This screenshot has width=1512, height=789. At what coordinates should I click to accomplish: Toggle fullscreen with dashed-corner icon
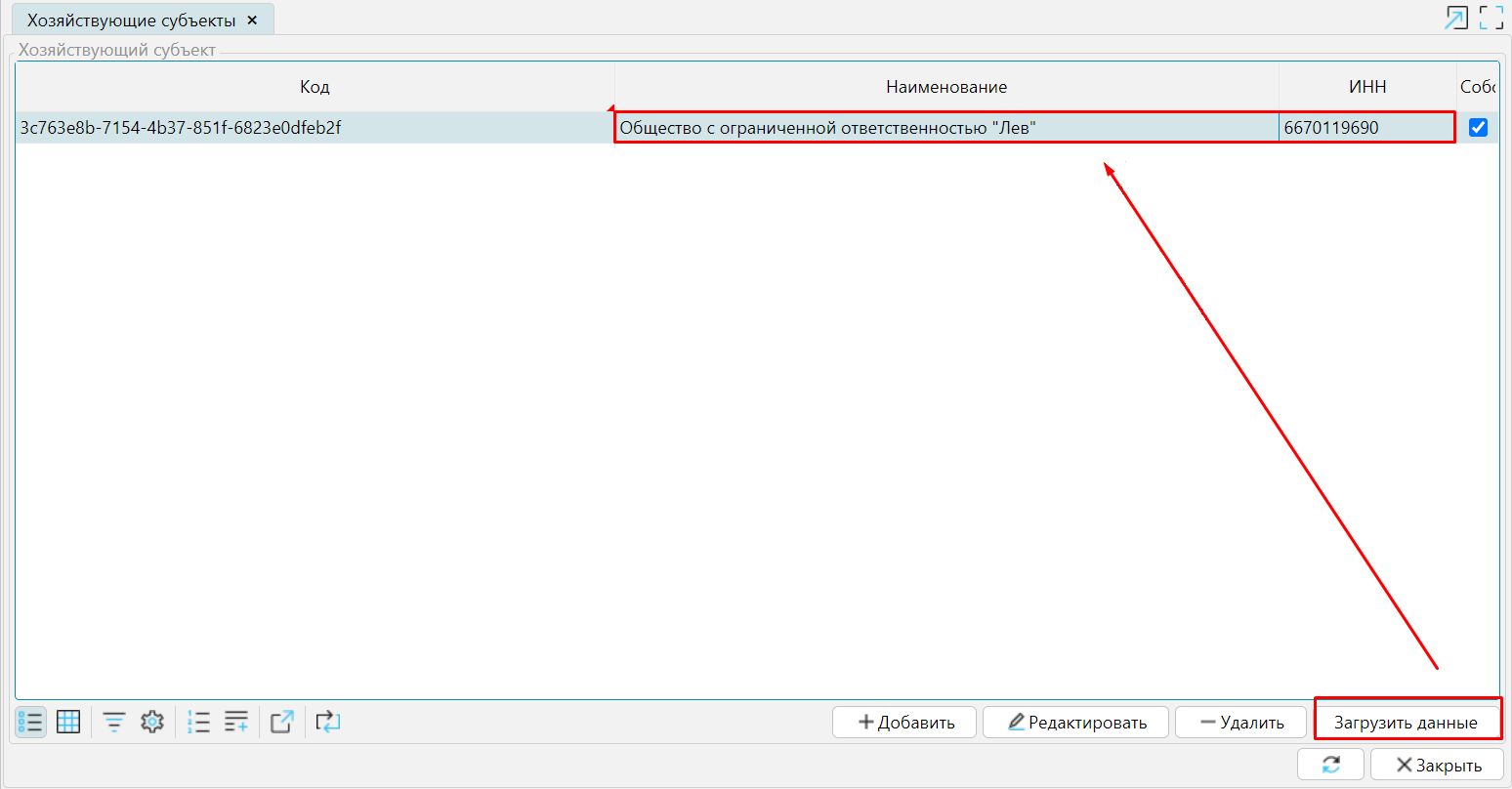coord(1491,18)
